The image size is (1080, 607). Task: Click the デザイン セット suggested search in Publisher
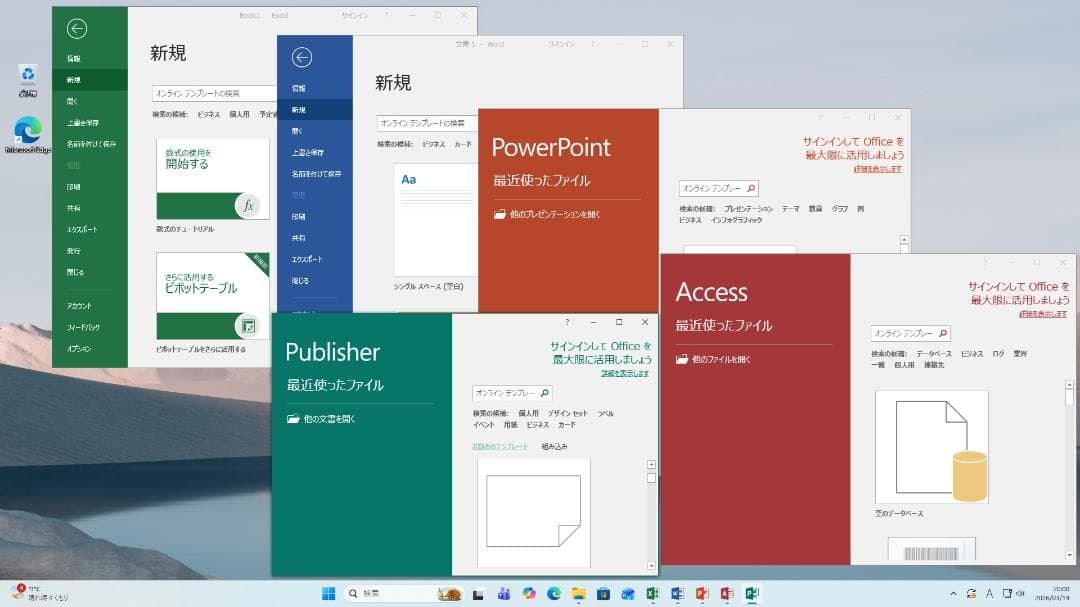568,413
